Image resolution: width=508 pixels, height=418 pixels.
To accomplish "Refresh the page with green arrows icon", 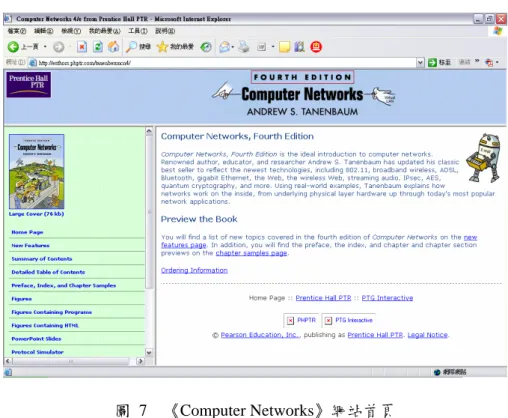I will point(98,47).
